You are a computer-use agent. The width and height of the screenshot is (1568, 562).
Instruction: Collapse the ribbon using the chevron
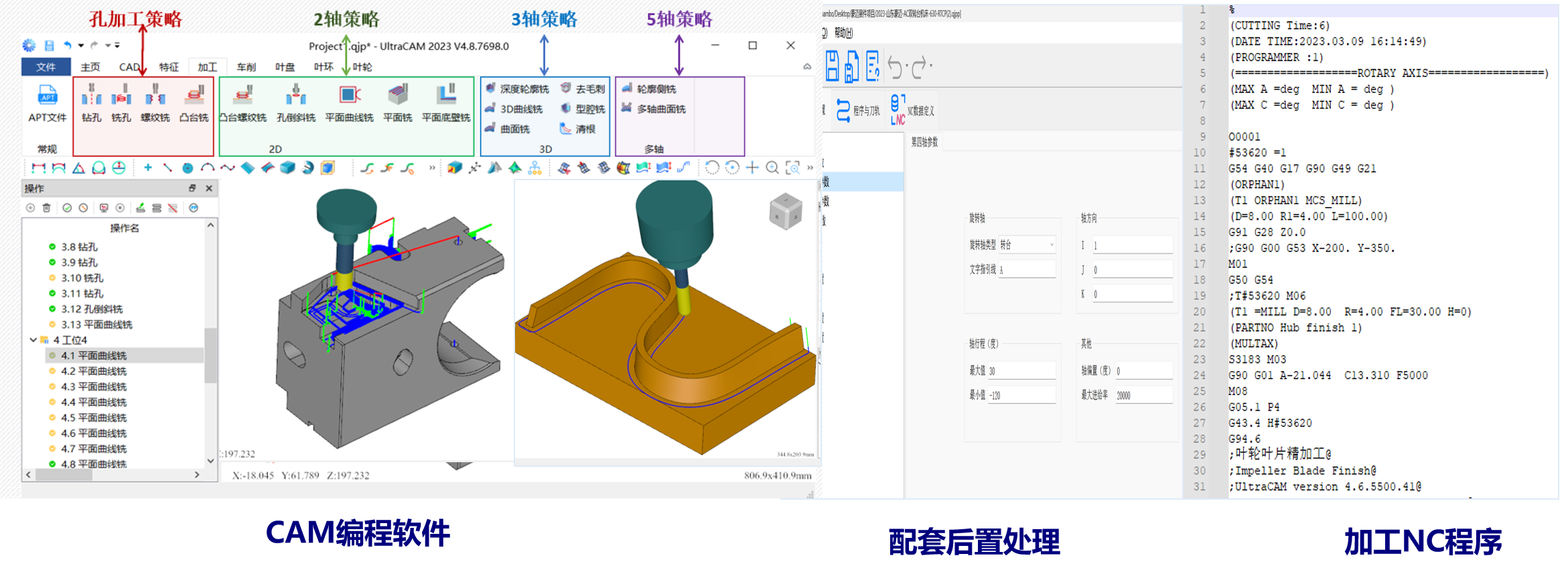807,67
